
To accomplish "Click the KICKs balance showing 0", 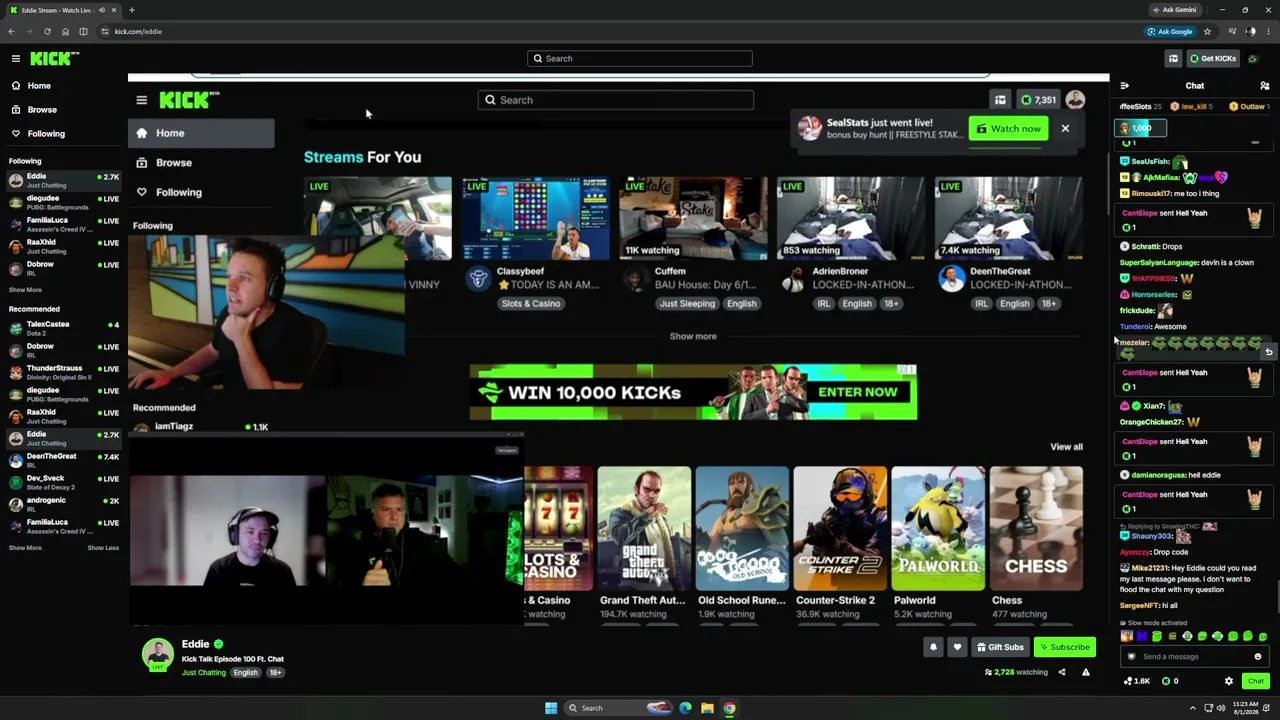I will [x=1171, y=681].
